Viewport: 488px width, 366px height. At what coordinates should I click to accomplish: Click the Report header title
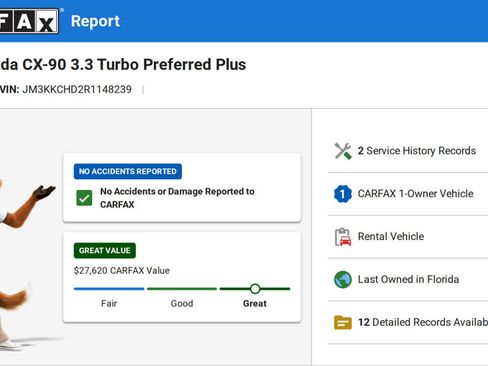[x=95, y=21]
